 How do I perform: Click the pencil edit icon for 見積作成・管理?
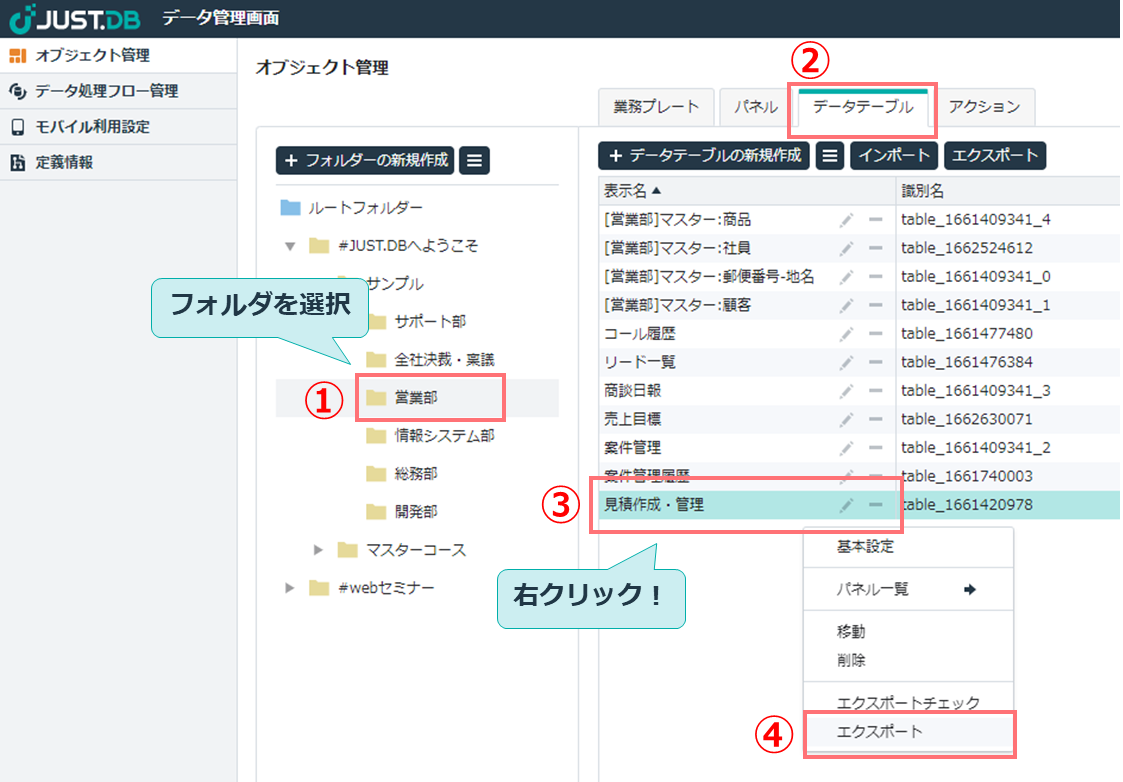click(x=848, y=505)
